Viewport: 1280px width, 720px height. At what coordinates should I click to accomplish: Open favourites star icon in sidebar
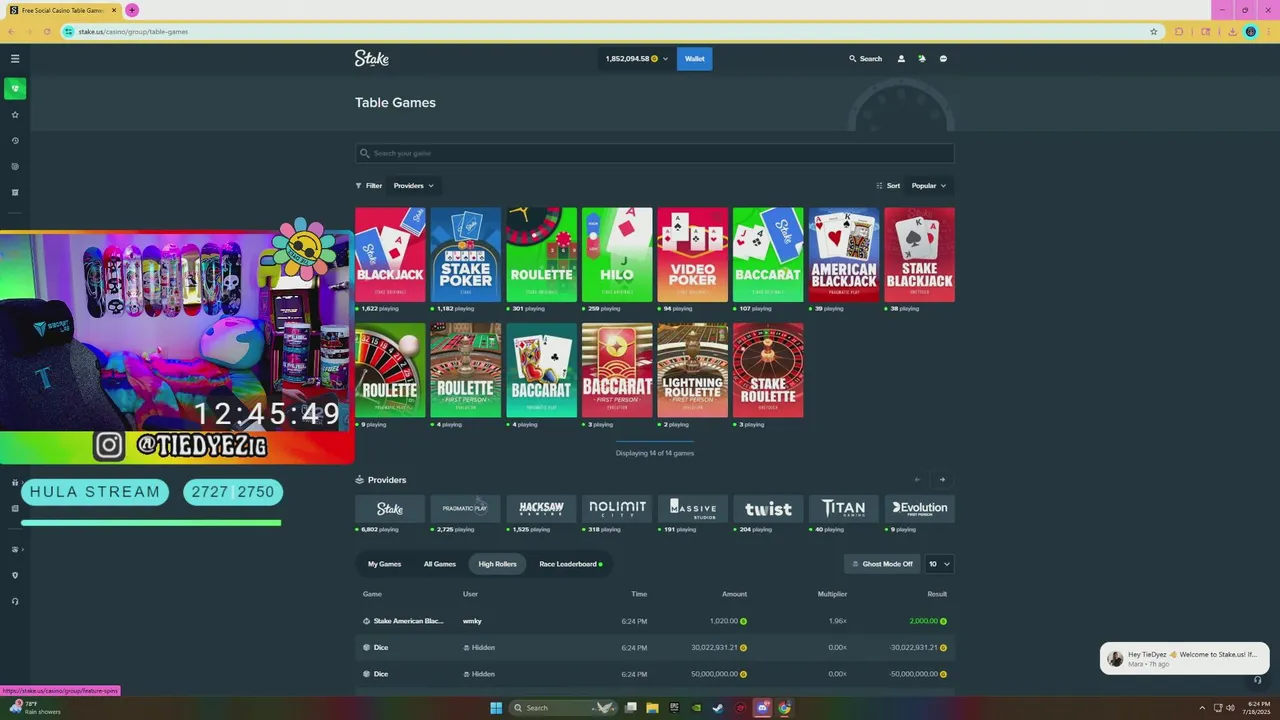[15, 115]
